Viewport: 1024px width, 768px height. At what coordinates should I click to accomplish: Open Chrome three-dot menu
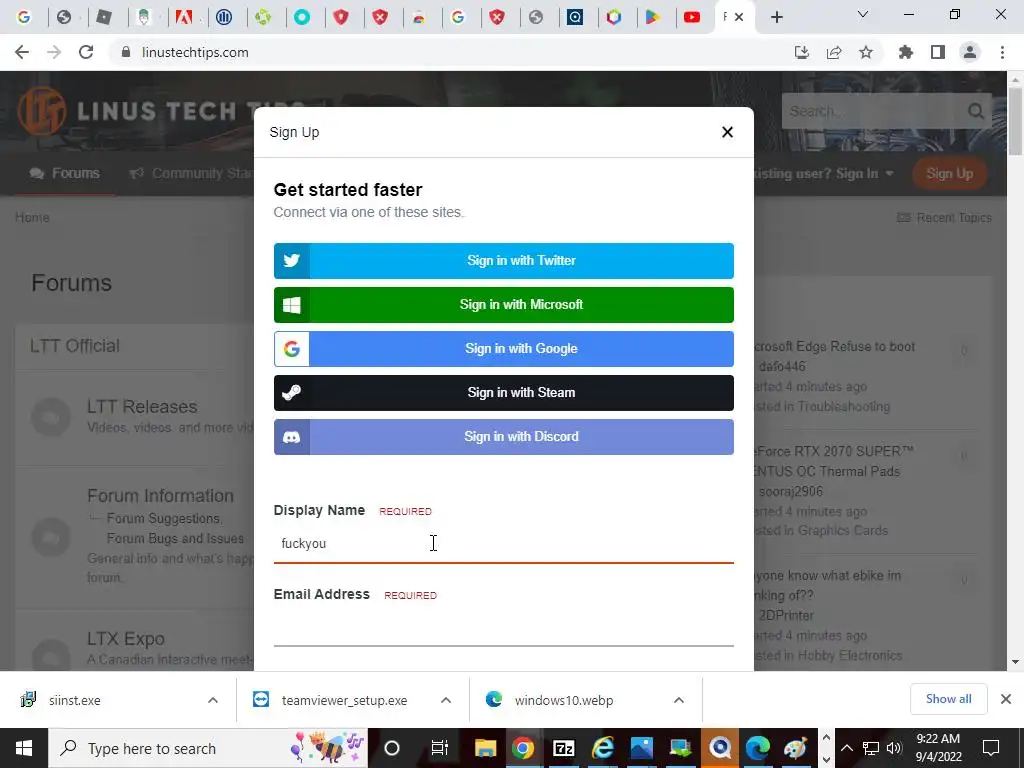click(1002, 52)
